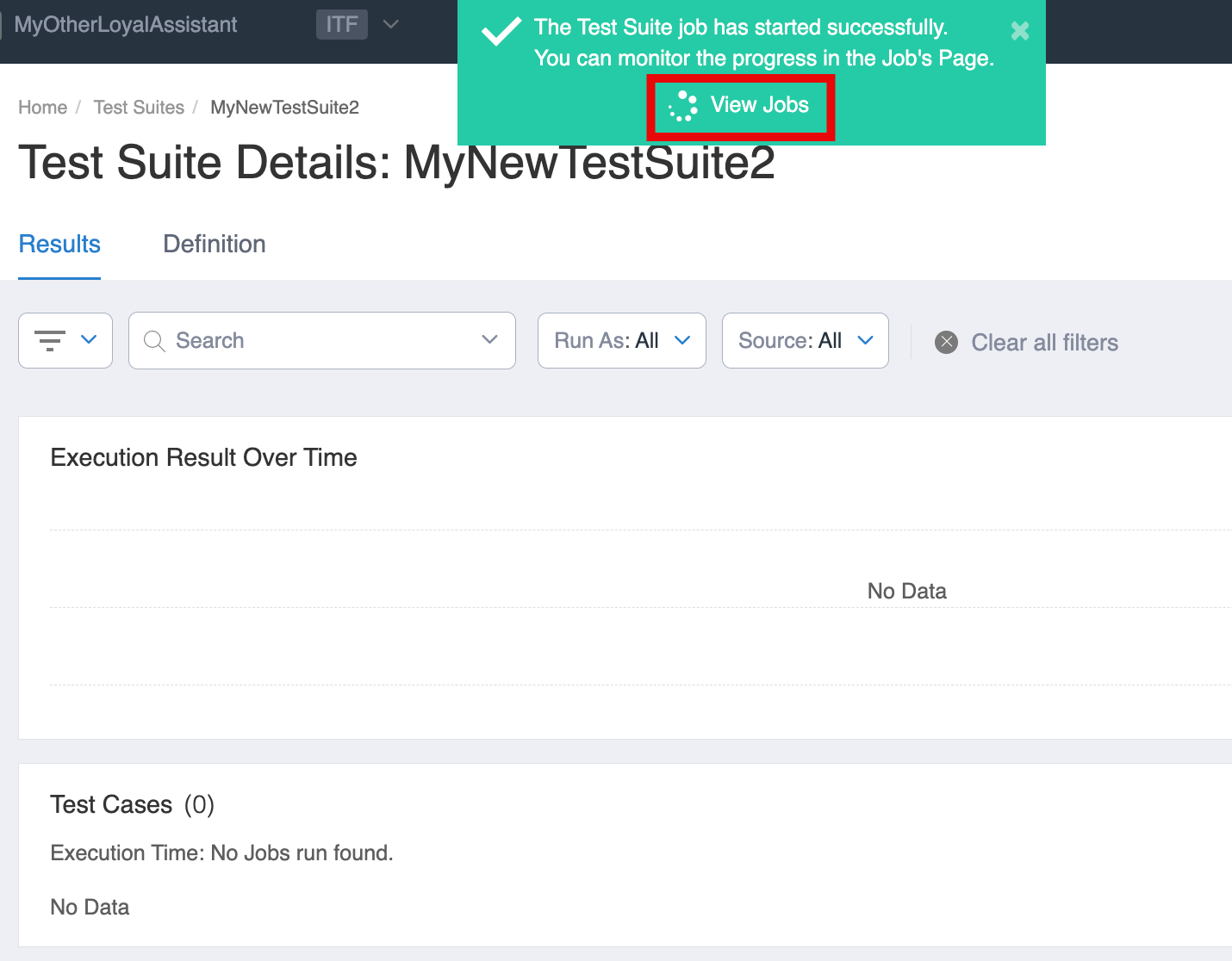Click the filter lines icon
This screenshot has width=1232, height=961.
pos(50,341)
